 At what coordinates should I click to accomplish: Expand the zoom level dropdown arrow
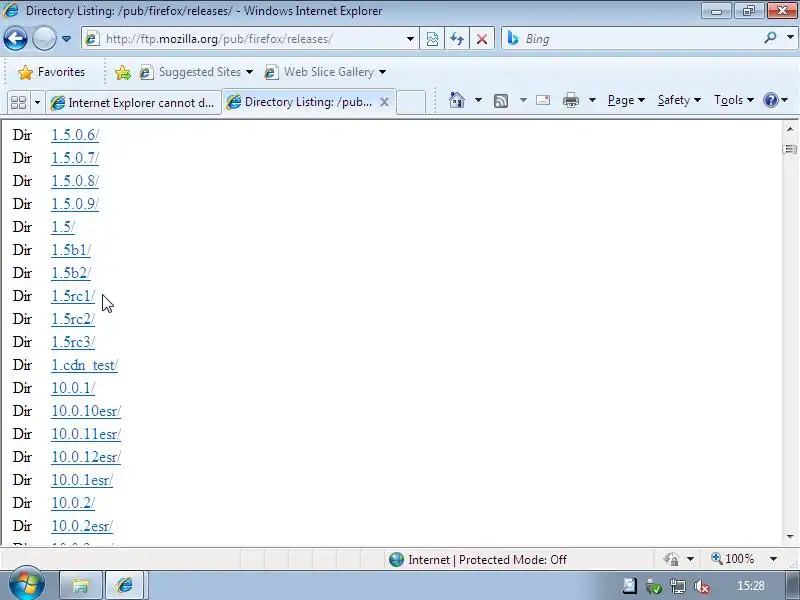coord(773,559)
